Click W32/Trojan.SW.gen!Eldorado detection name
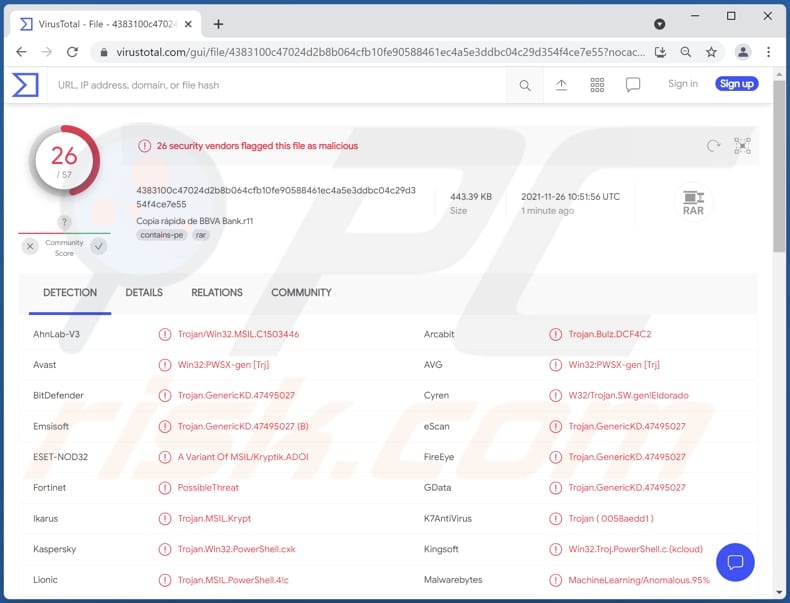Screen dimensions: 790x603 [x=628, y=395]
